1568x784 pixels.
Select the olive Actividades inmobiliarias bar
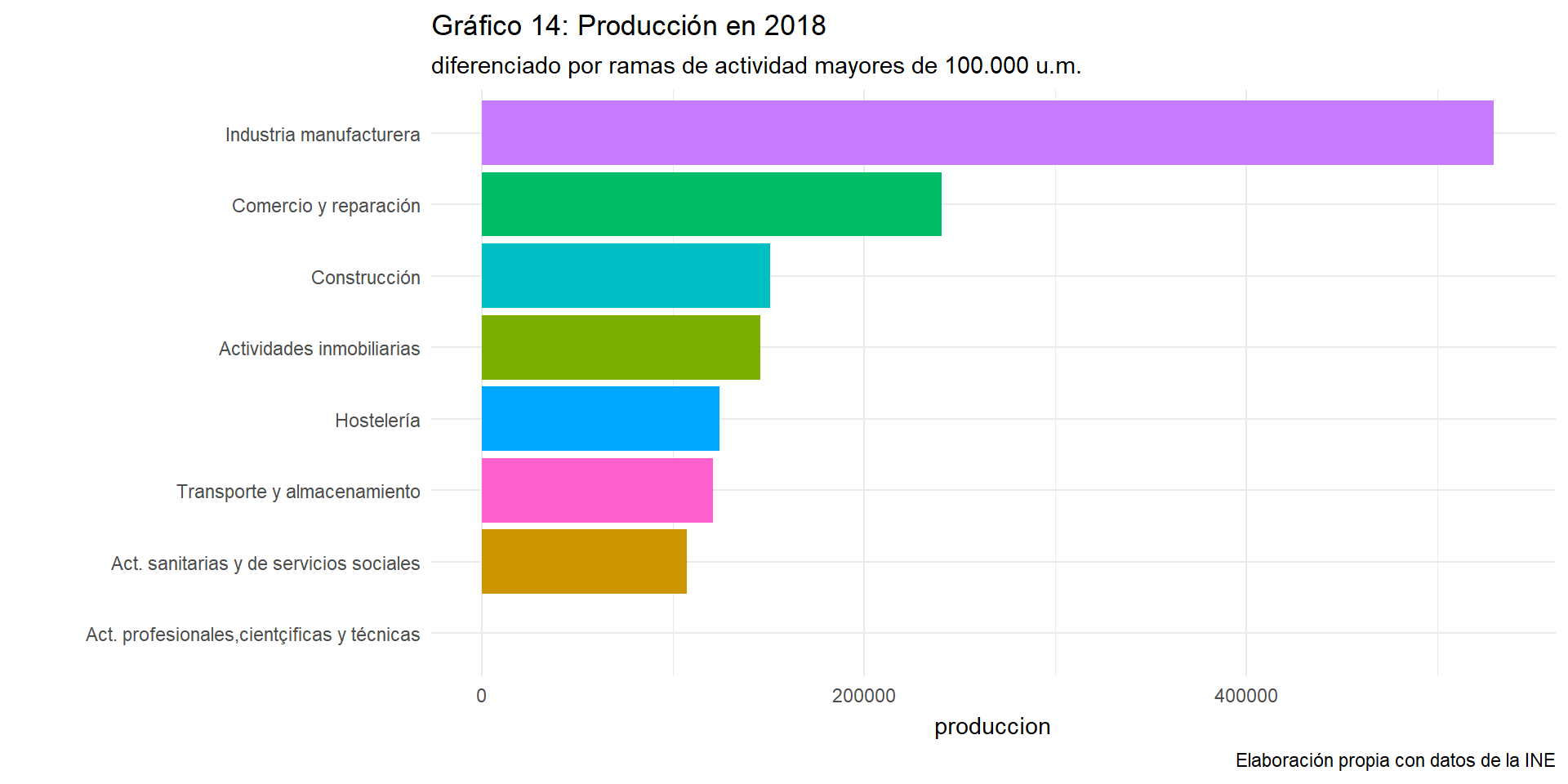[621, 347]
